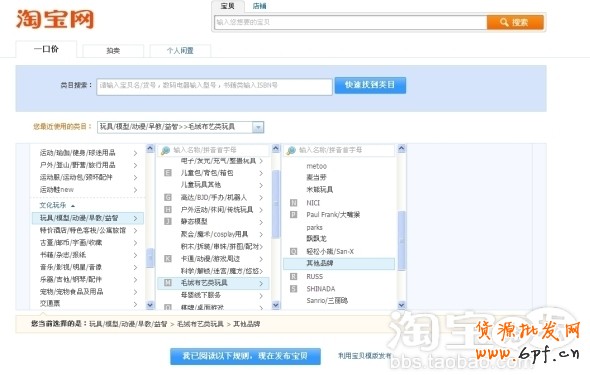Screen dimensions: 590x375
Task: Expand 静态模型 subcategory arrow
Action: [261, 222]
